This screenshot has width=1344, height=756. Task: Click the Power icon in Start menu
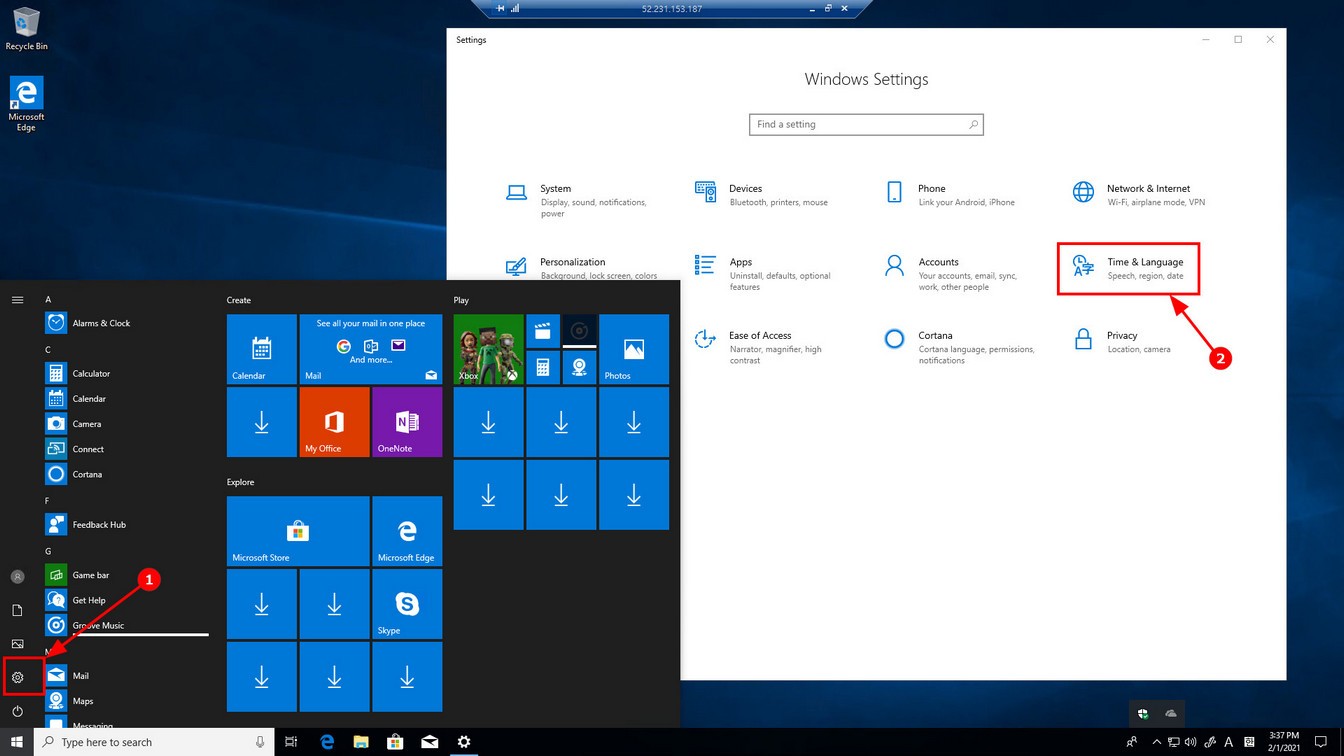17,711
